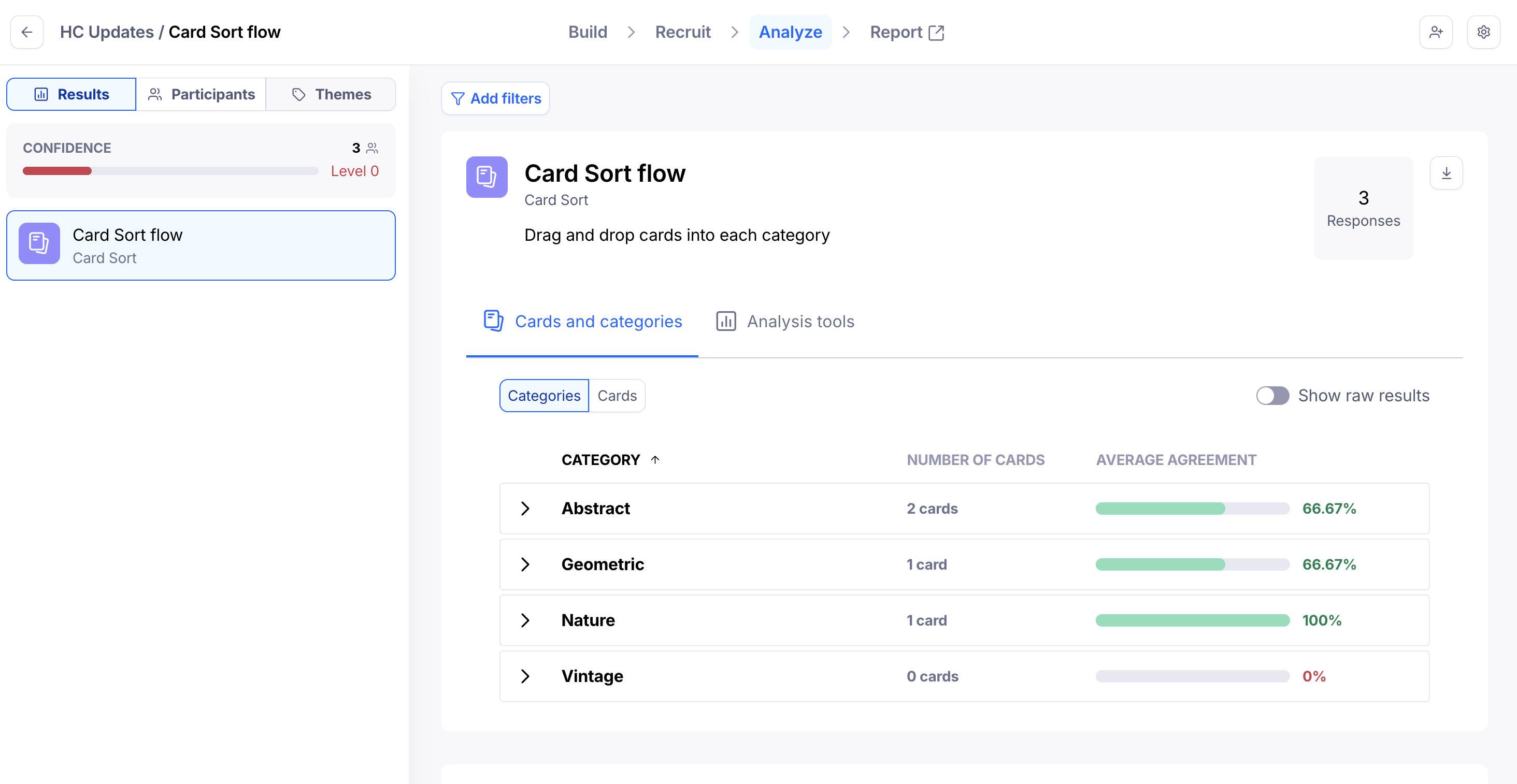Click the participants count icon in Confidence

(372, 148)
